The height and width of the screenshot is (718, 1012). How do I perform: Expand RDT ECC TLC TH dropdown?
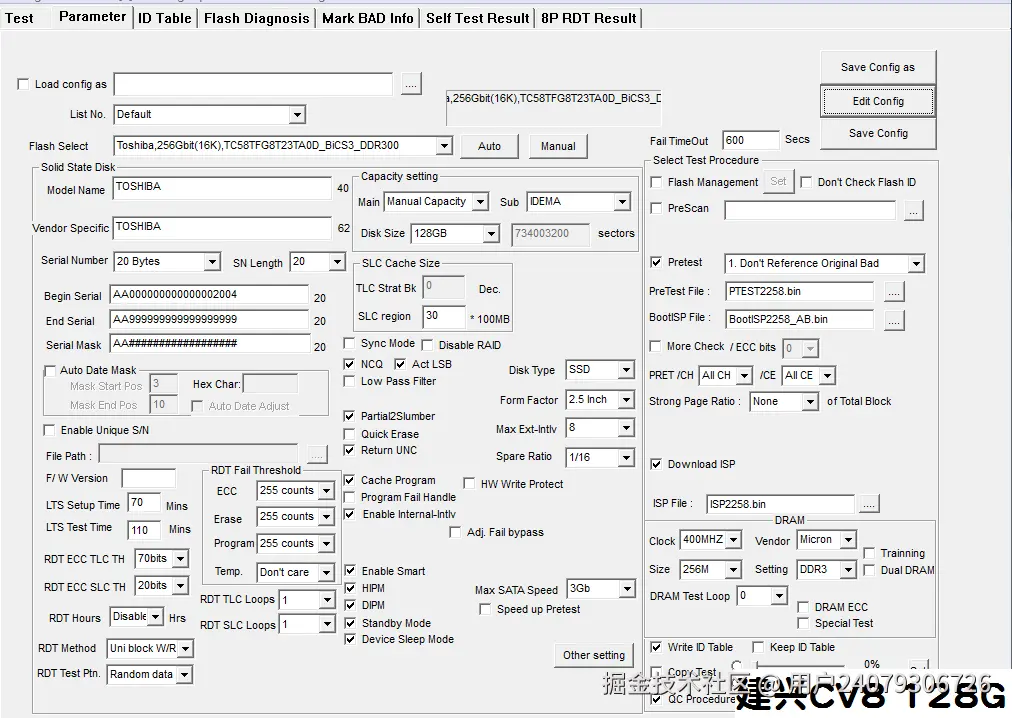(x=181, y=559)
